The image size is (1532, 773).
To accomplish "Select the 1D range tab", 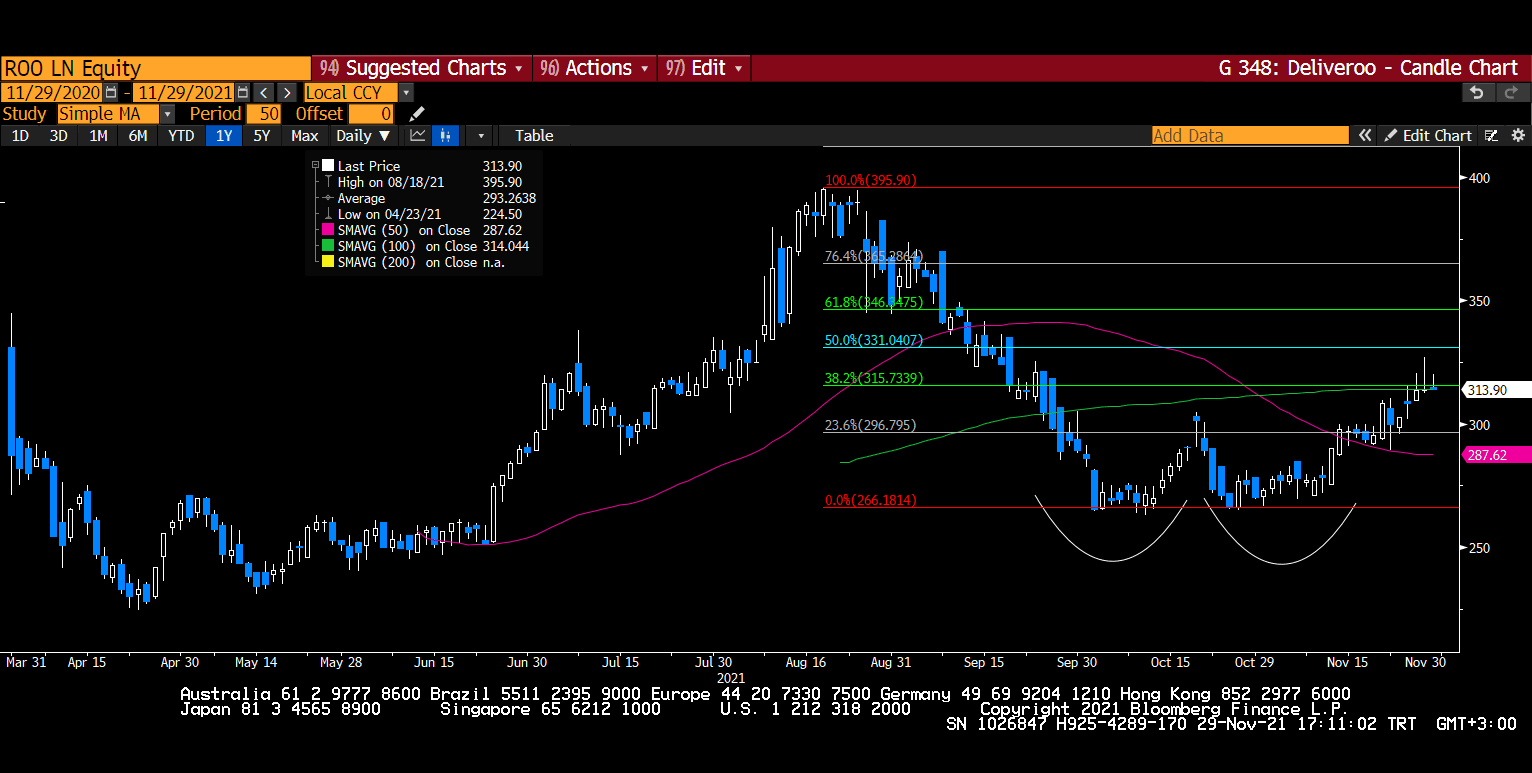I will click(20, 136).
